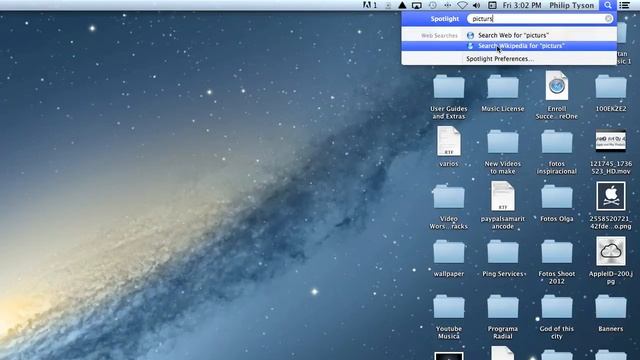Screen dimensions: 640x360
Task: Select the Enroll Succe...reOne web file
Action: click(x=557, y=86)
